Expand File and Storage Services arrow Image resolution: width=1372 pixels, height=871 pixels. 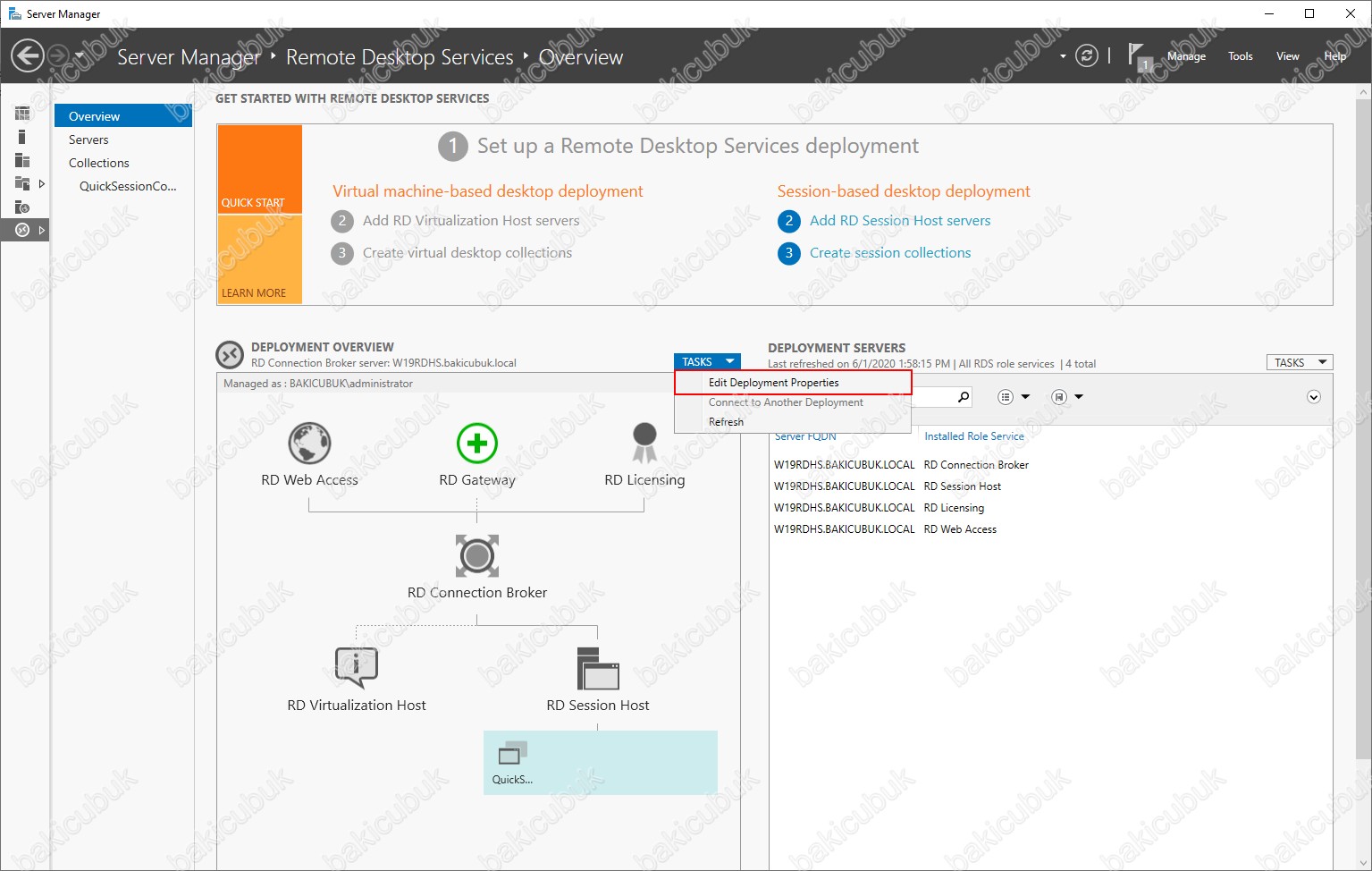pyautogui.click(x=41, y=183)
